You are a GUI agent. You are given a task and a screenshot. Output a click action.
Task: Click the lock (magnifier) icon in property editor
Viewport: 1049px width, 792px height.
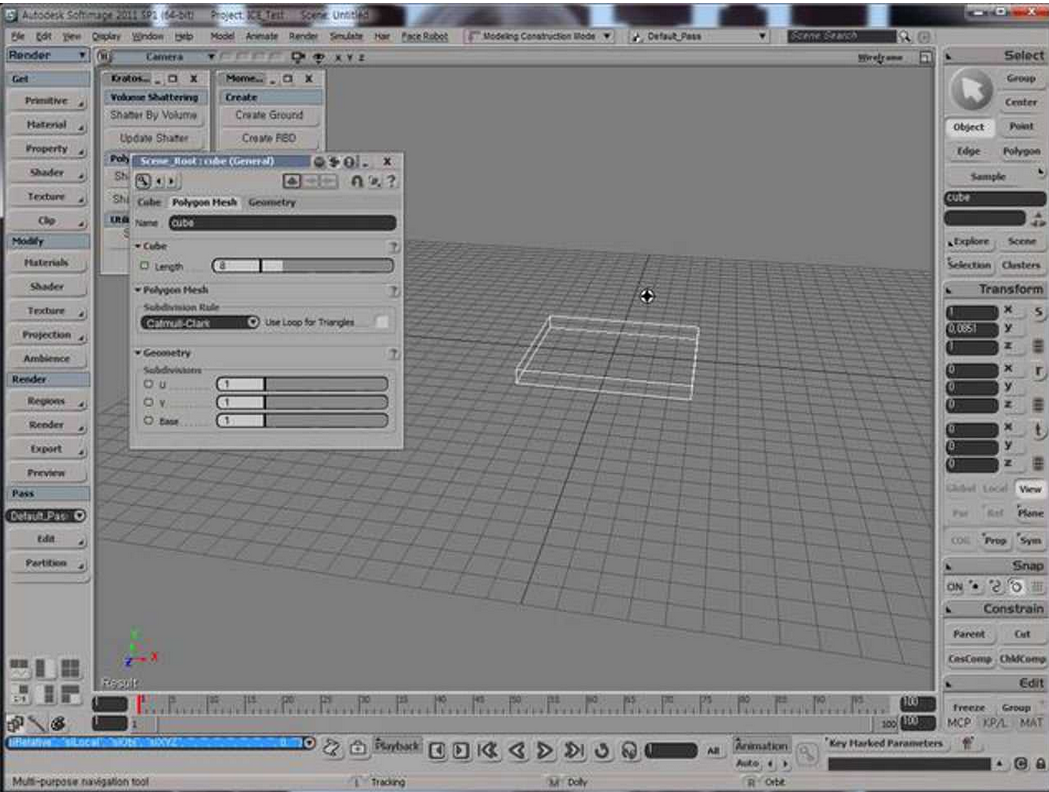(x=143, y=181)
